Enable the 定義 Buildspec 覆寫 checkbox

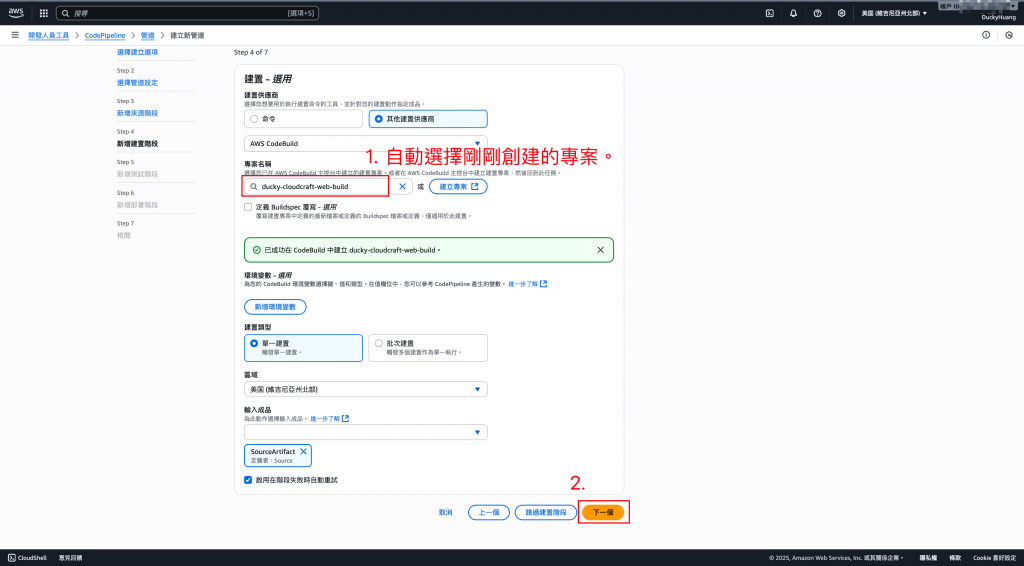(x=248, y=207)
